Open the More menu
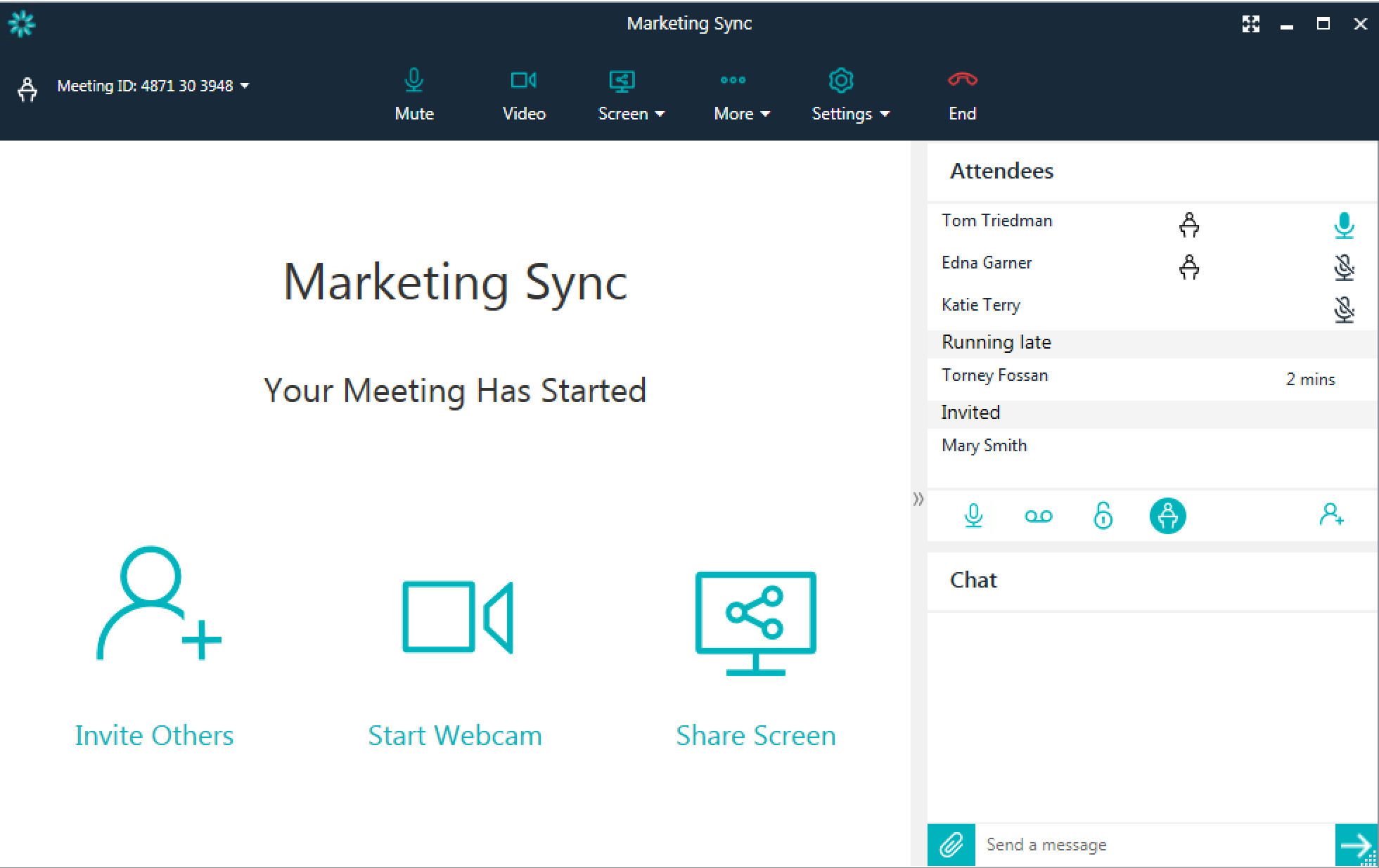This screenshot has width=1379, height=868. coord(741,95)
